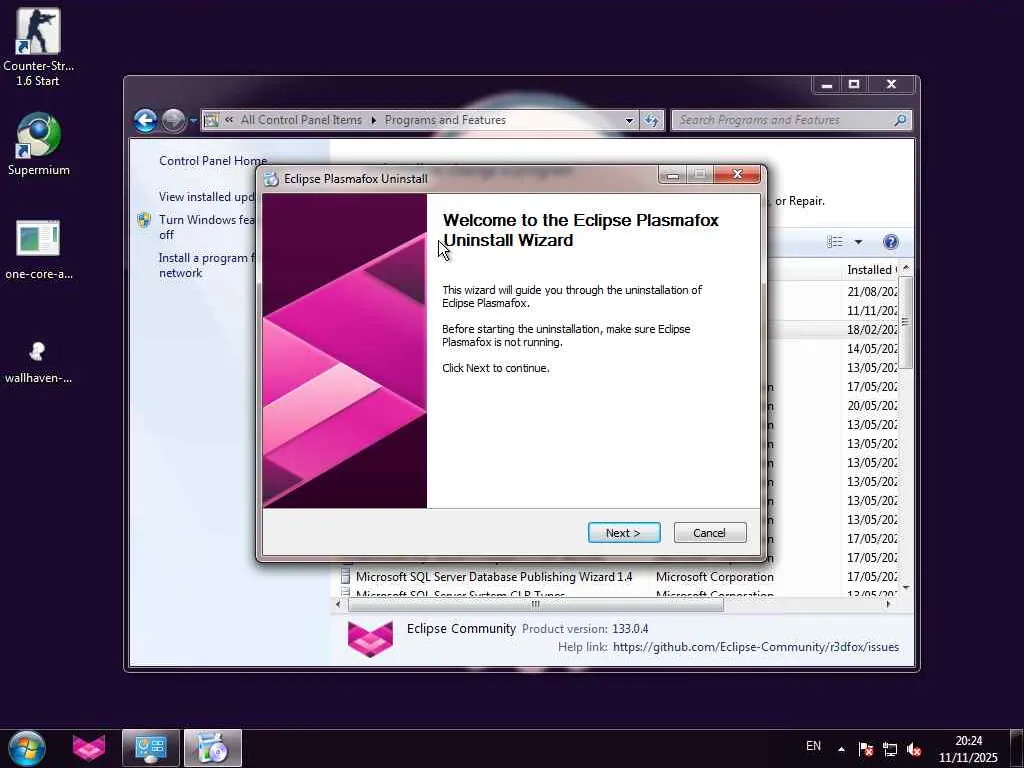Select Programs and Features breadcrumb

click(x=445, y=120)
